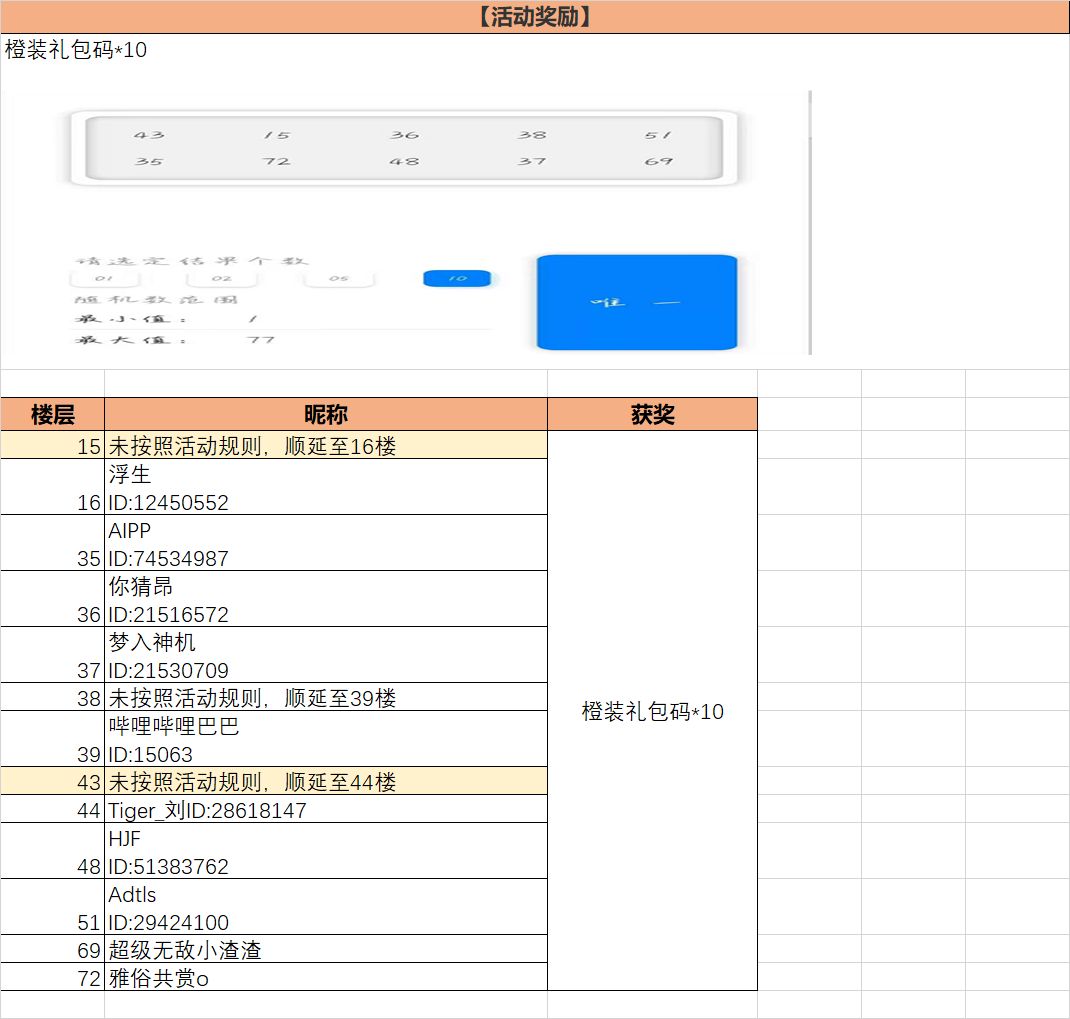
Task: Select floor cell 15 in the 楼层 column
Action: click(53, 446)
